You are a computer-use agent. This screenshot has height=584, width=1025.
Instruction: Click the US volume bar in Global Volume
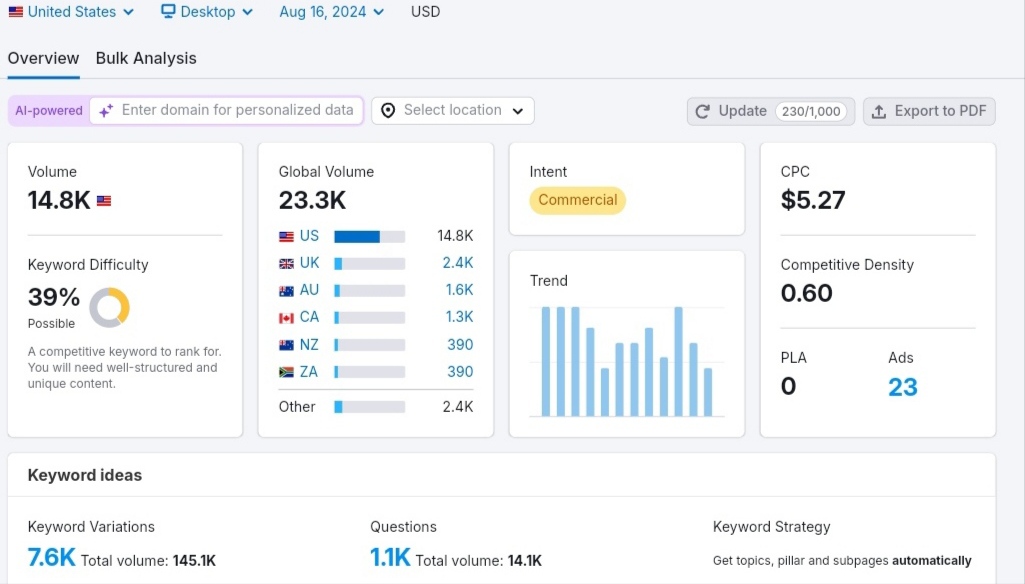[369, 237]
